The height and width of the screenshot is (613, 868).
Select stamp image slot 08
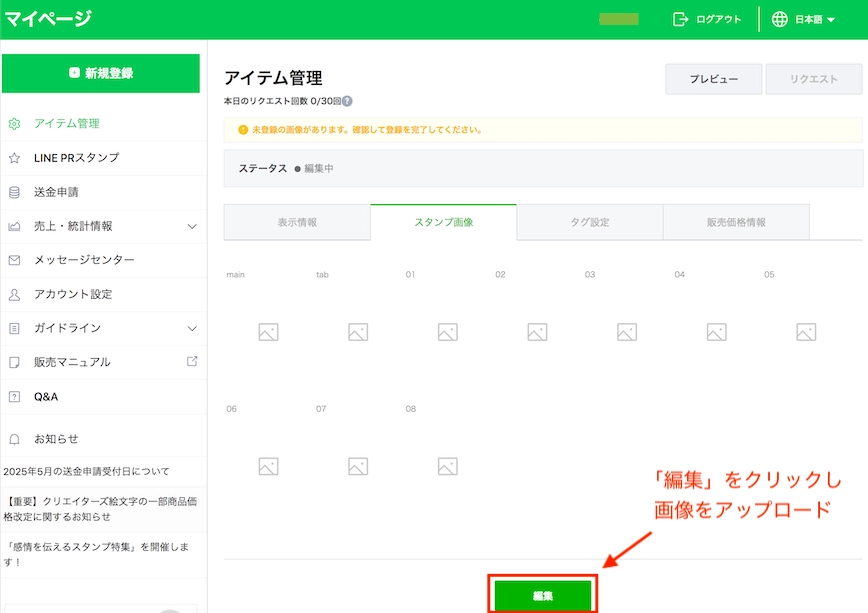(x=447, y=466)
